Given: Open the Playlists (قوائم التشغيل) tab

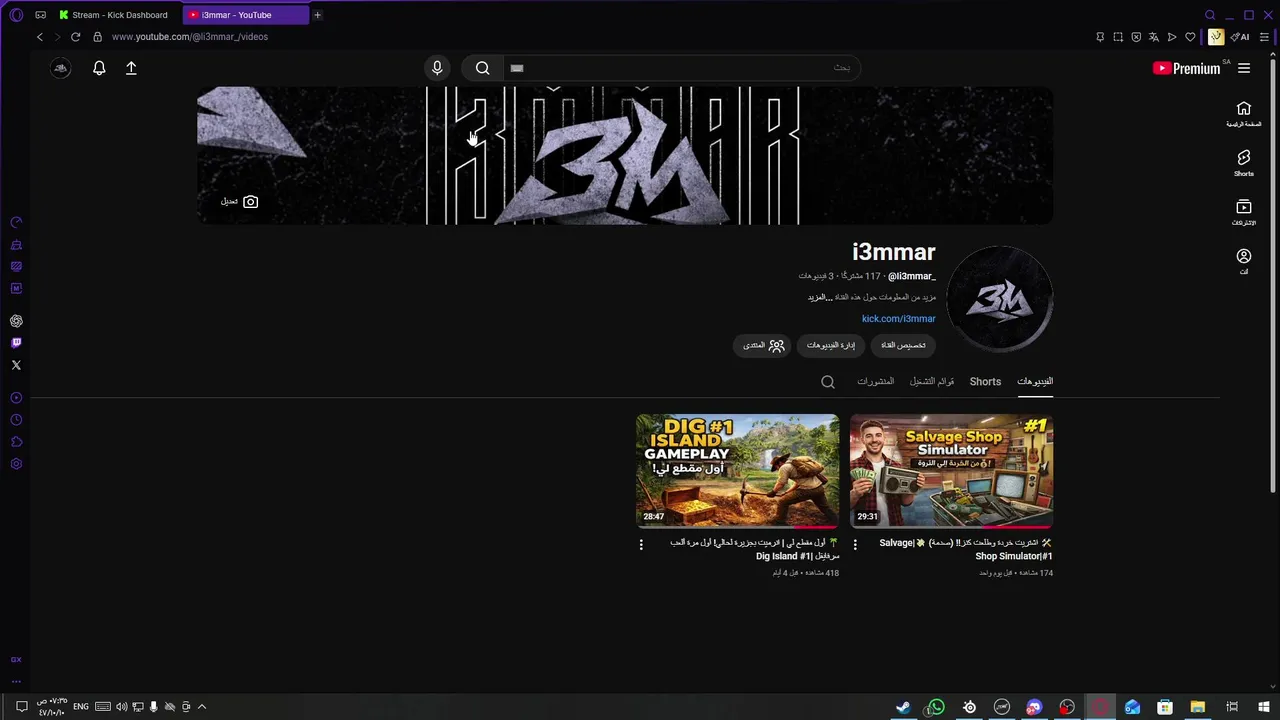Looking at the screenshot, I should tap(932, 382).
